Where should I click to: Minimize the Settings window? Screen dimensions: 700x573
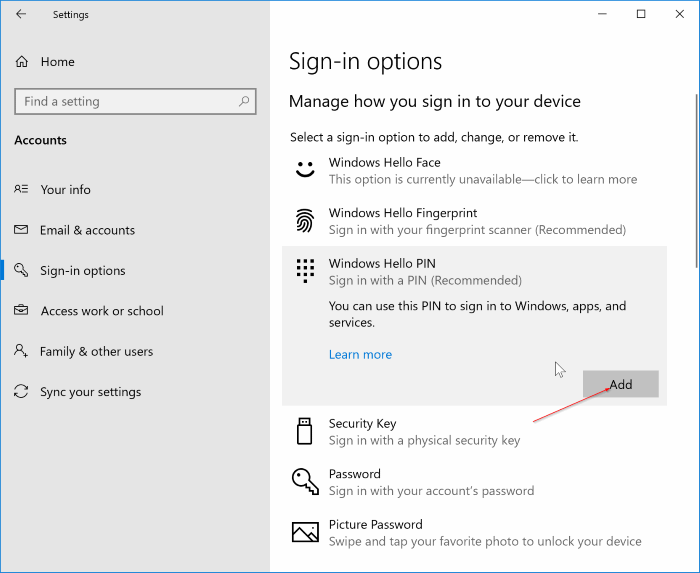tap(602, 14)
